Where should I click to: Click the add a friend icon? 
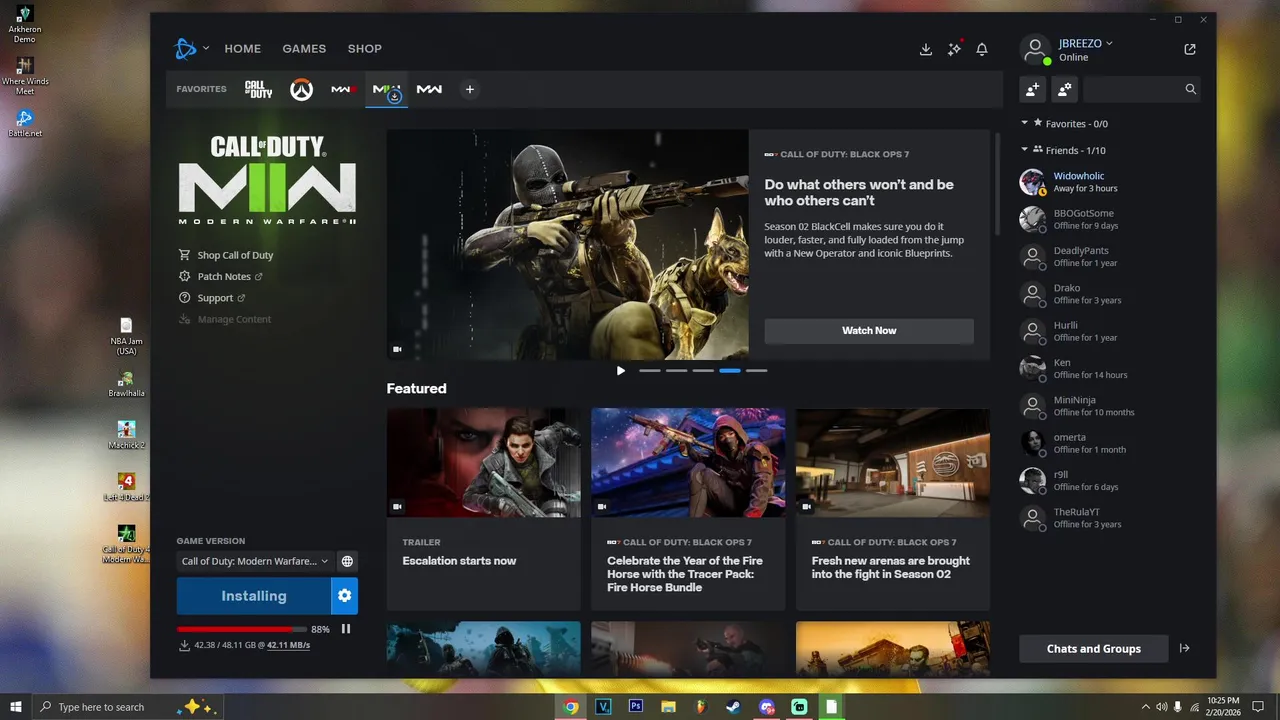tap(1032, 89)
